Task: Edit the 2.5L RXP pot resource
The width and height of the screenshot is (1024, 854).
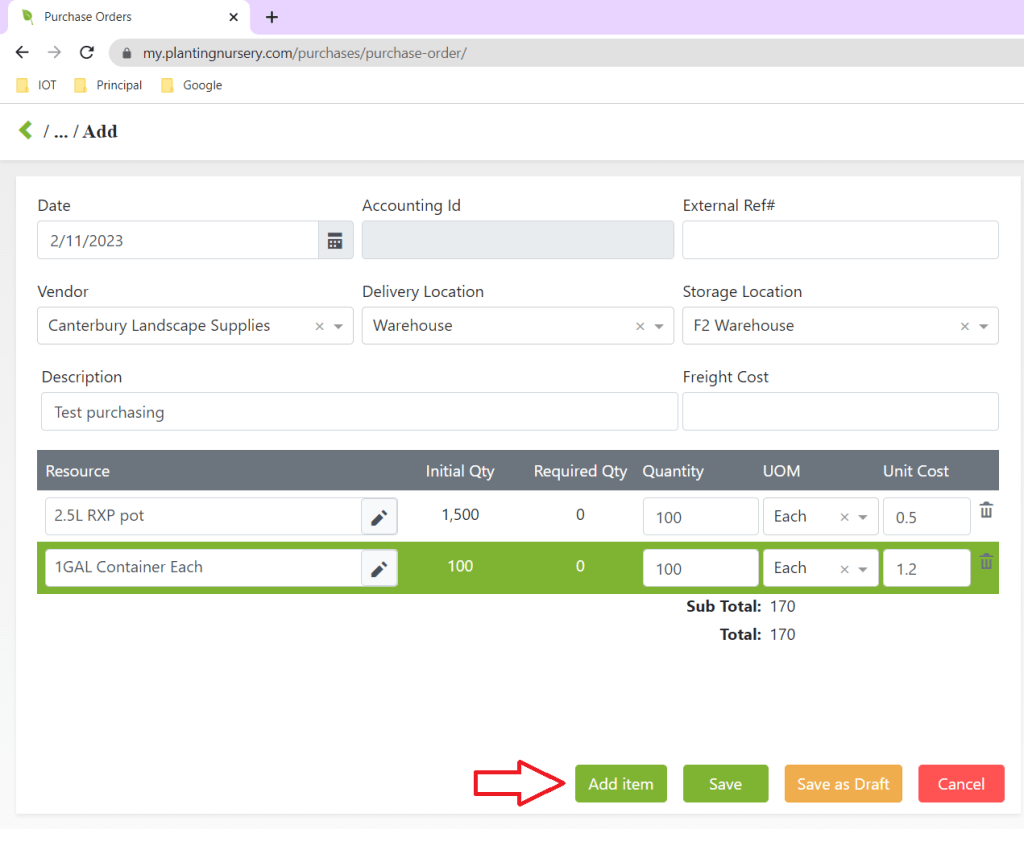Action: 379,517
